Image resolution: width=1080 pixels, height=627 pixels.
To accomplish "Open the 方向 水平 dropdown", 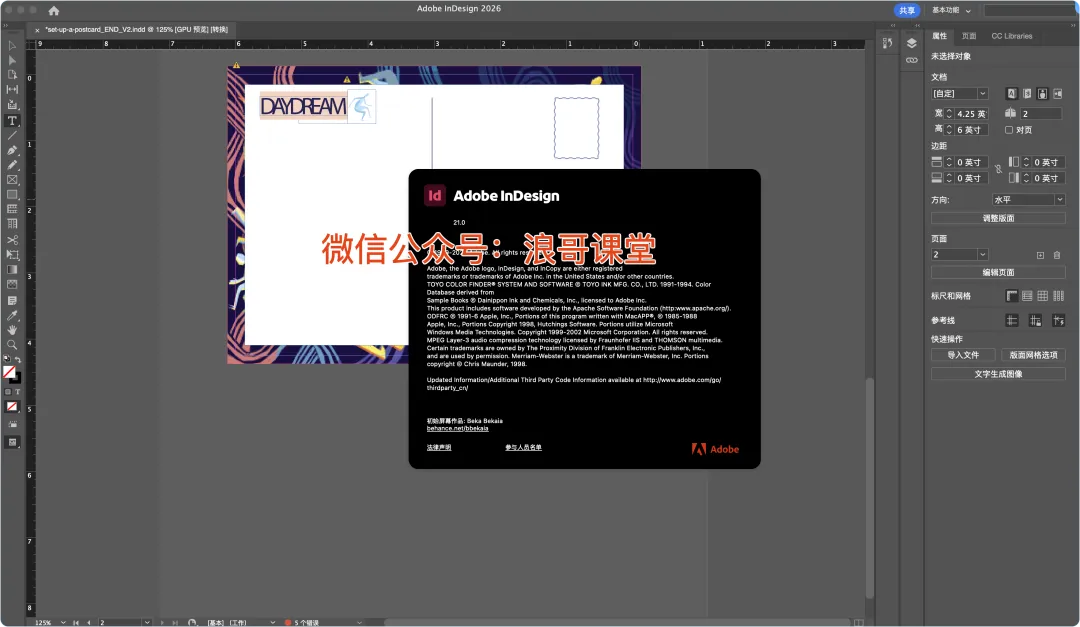I will 1028,200.
